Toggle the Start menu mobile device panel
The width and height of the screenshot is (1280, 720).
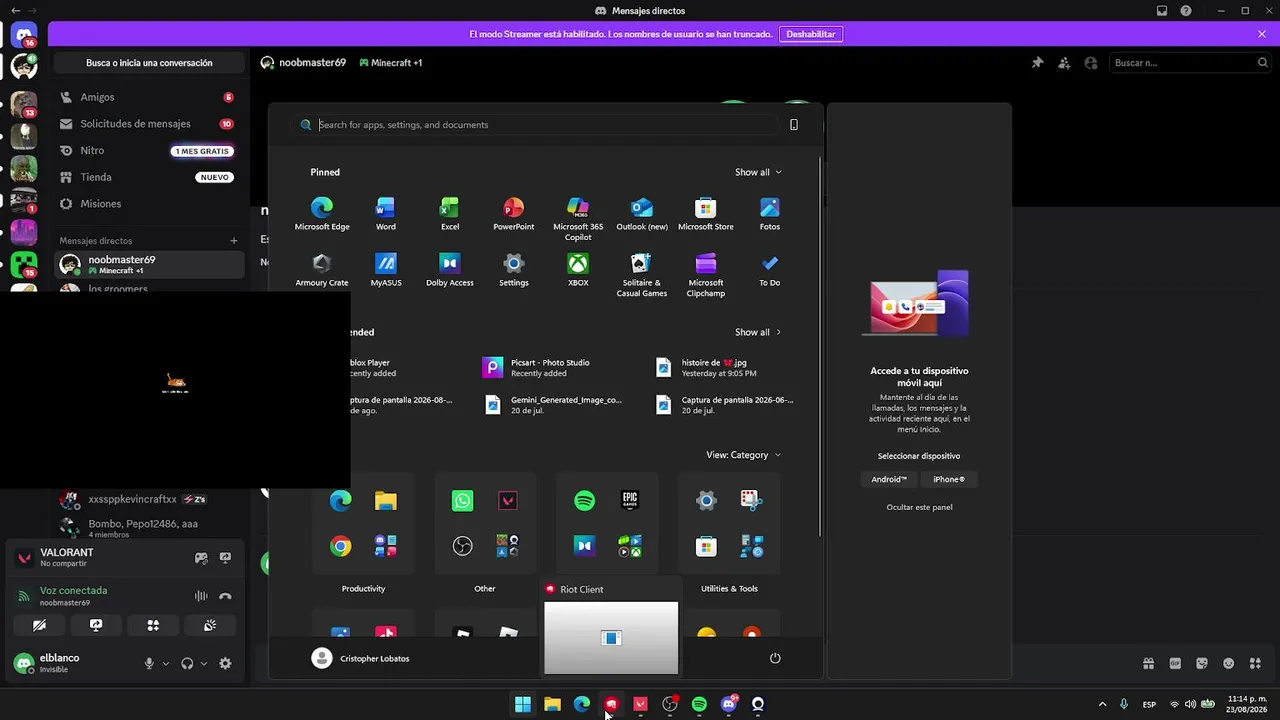(794, 125)
